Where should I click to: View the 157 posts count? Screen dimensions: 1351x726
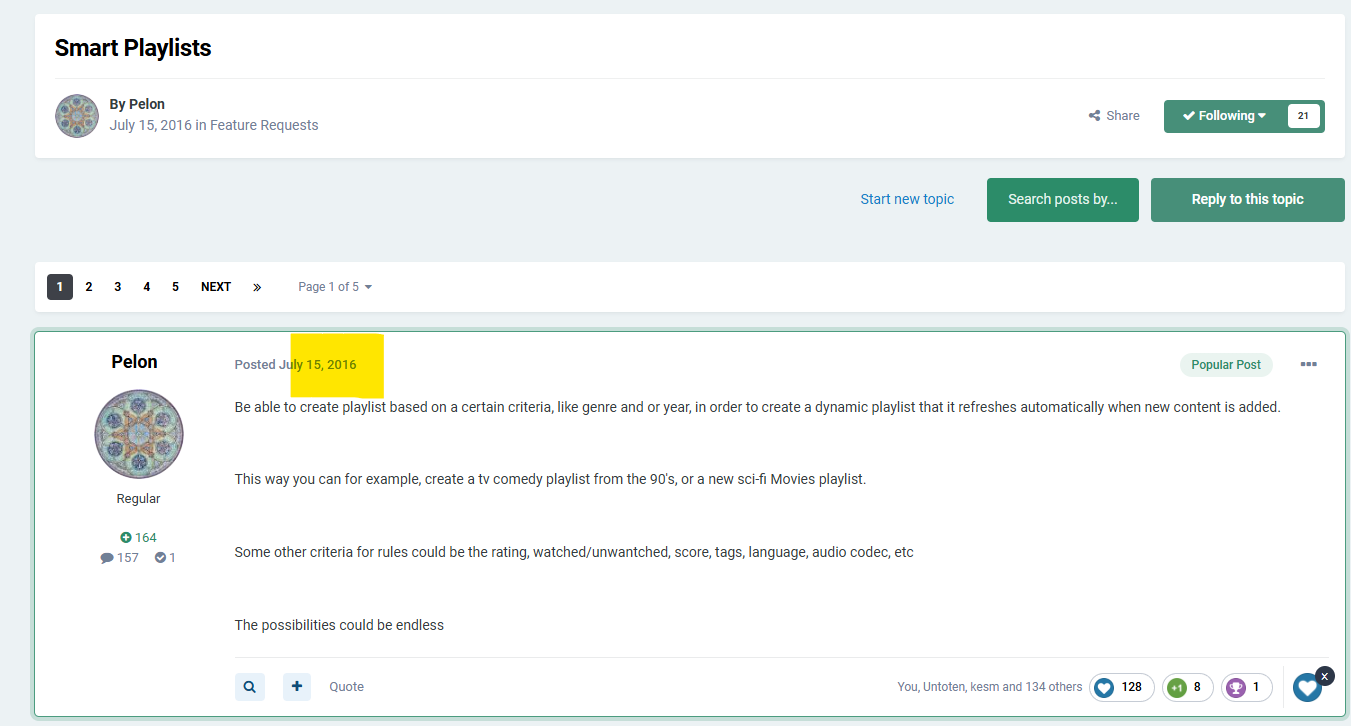pyautogui.click(x=120, y=558)
